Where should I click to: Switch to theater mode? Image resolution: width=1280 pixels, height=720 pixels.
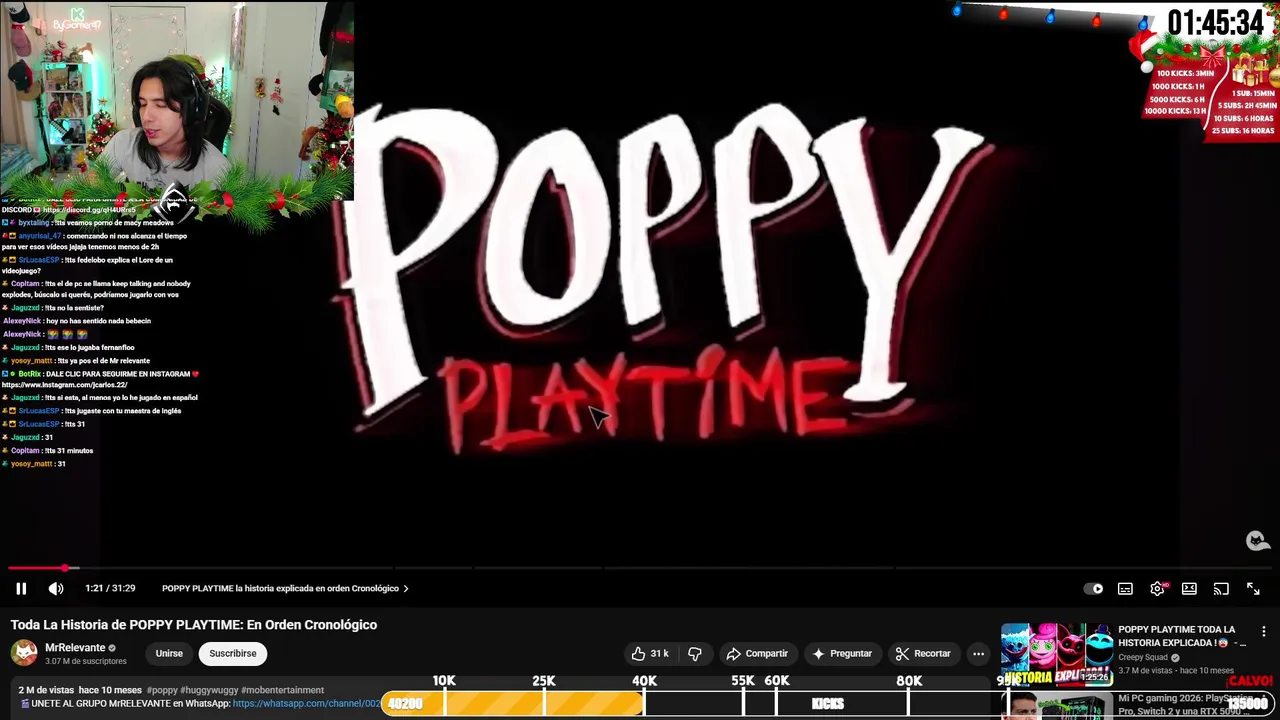point(1189,589)
